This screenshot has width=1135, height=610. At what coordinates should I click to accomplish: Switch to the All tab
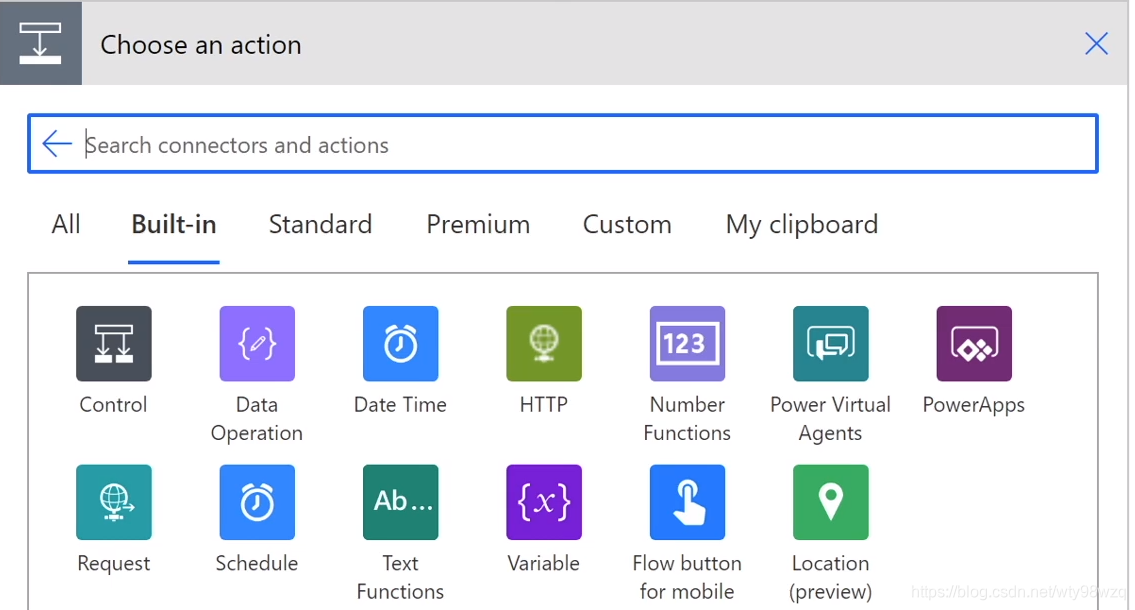click(66, 225)
